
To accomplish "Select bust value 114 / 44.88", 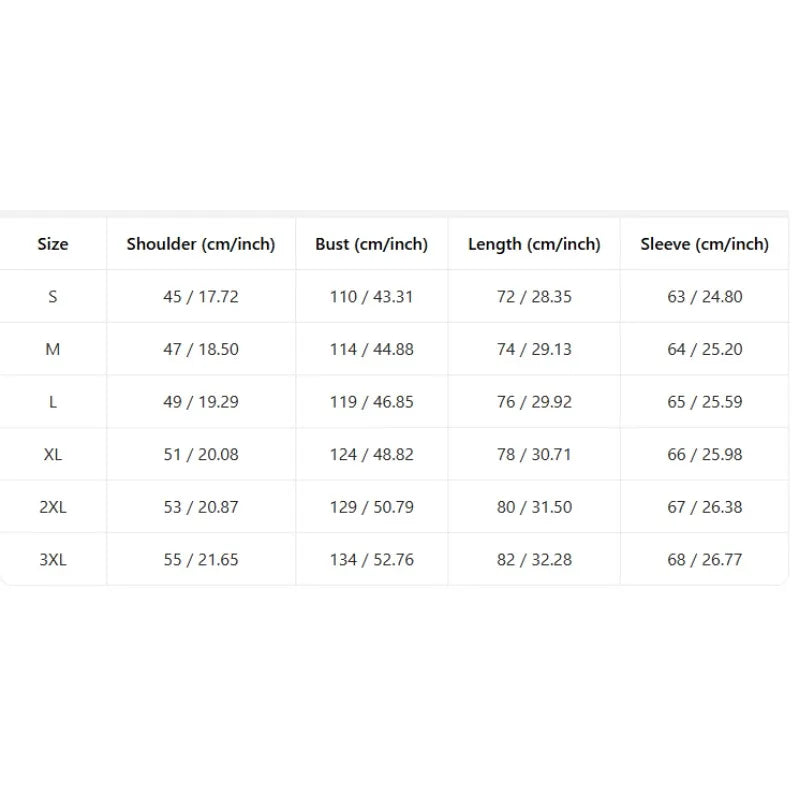I will pos(371,349).
